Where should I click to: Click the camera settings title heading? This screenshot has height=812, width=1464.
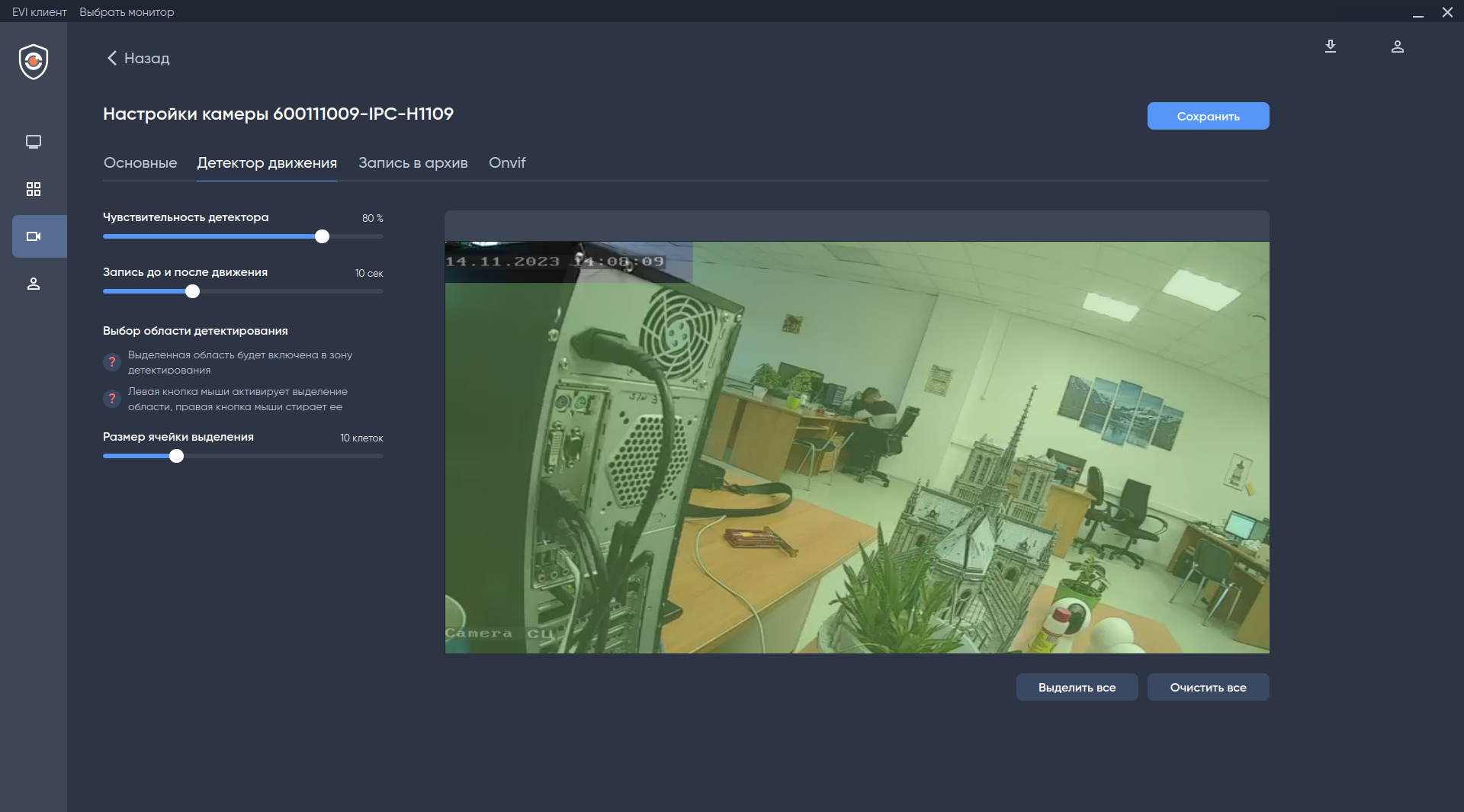(278, 114)
